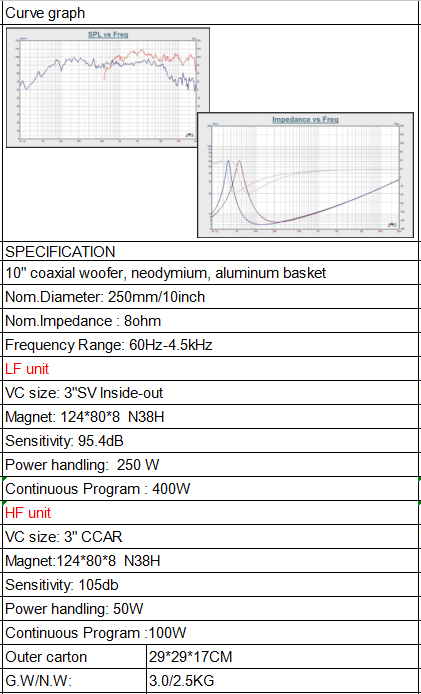
Task: Click the Sensitivity 95.4dB cell
Action: click(211, 441)
